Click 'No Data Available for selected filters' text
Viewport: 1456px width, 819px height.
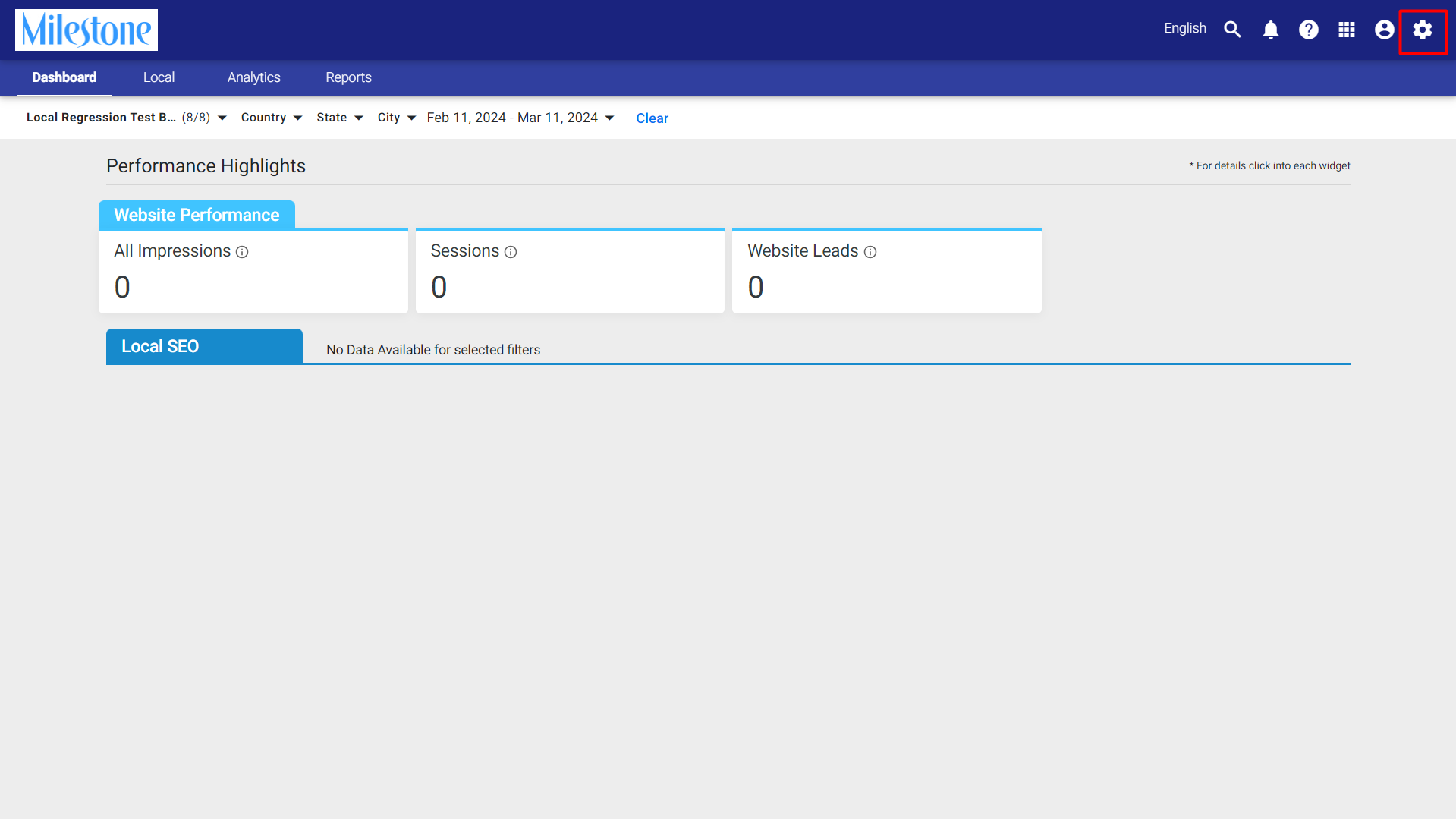pyautogui.click(x=433, y=350)
